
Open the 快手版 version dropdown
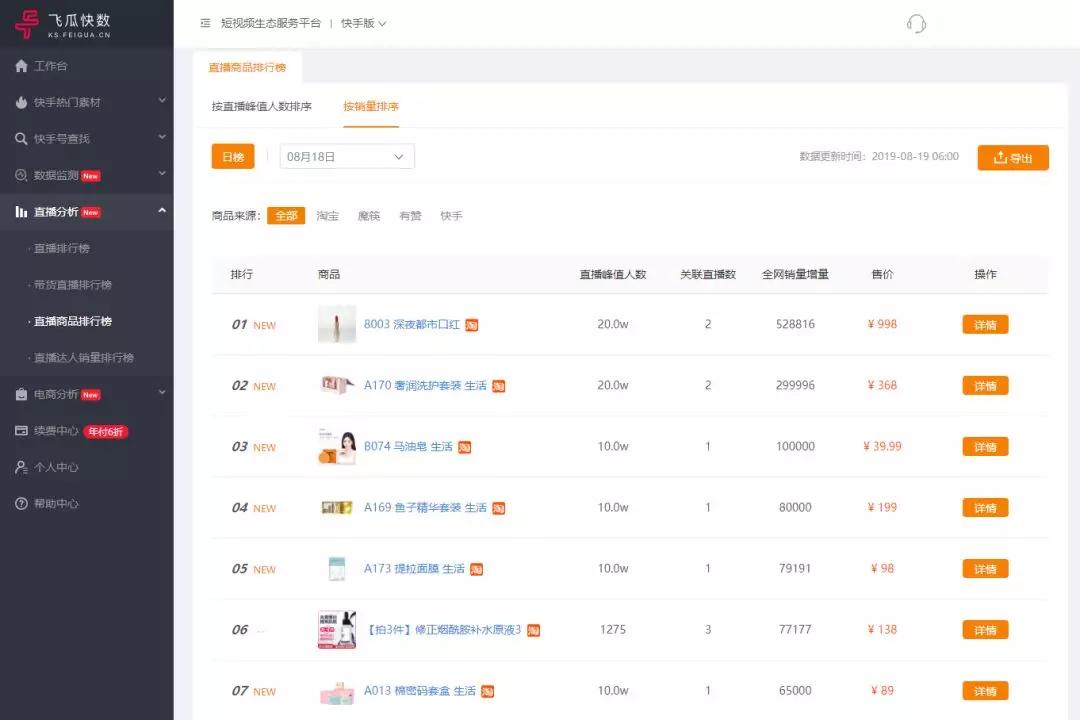pyautogui.click(x=365, y=22)
